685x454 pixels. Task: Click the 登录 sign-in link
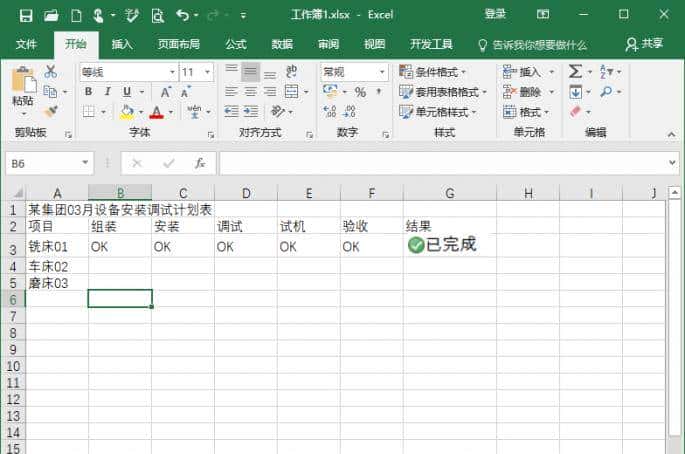tap(495, 14)
